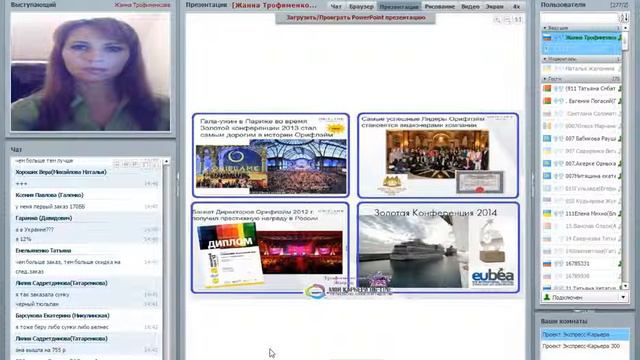Click chat message 'я тоже беру либо сумки либо велнес'

[x=62, y=327]
